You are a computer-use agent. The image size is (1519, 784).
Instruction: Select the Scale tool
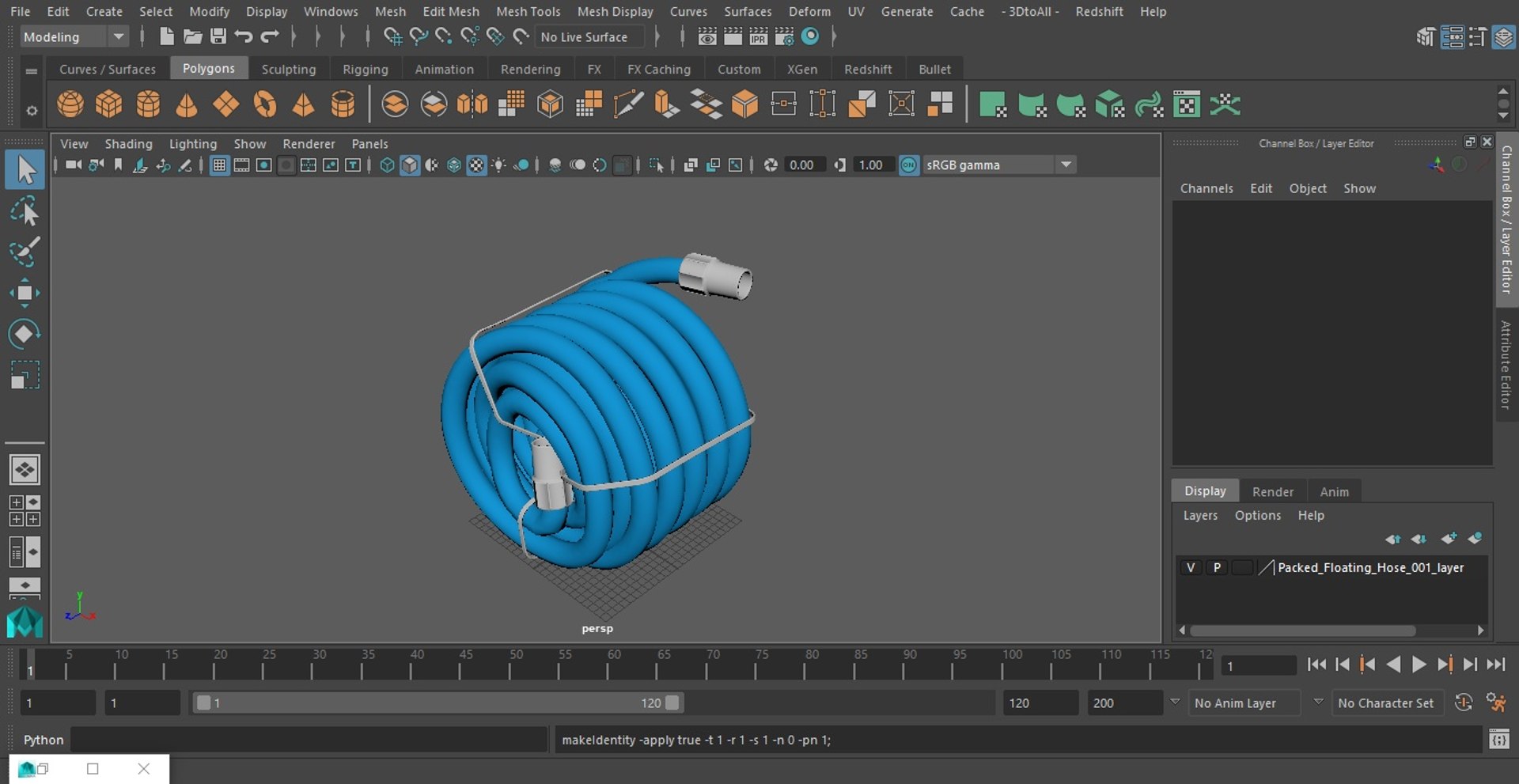(x=25, y=375)
